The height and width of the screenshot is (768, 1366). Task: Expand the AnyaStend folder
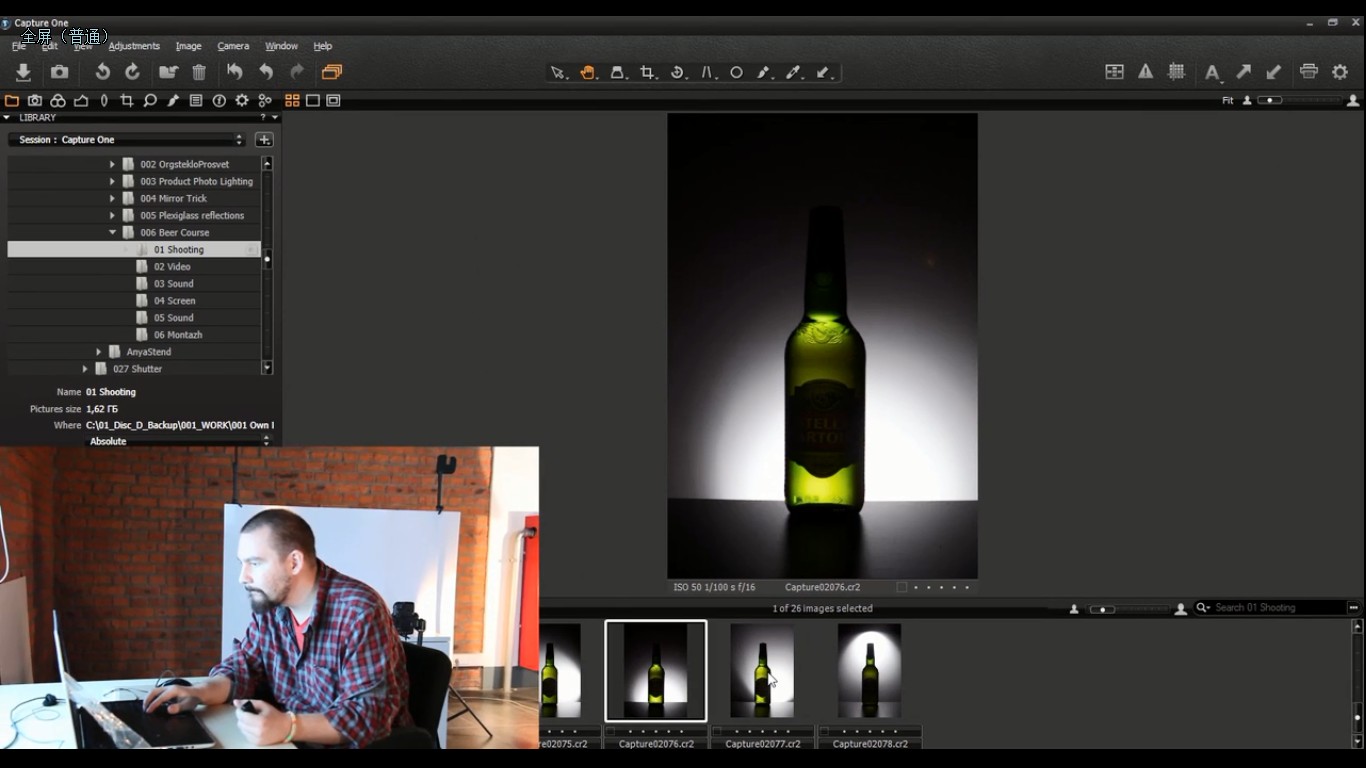point(98,352)
